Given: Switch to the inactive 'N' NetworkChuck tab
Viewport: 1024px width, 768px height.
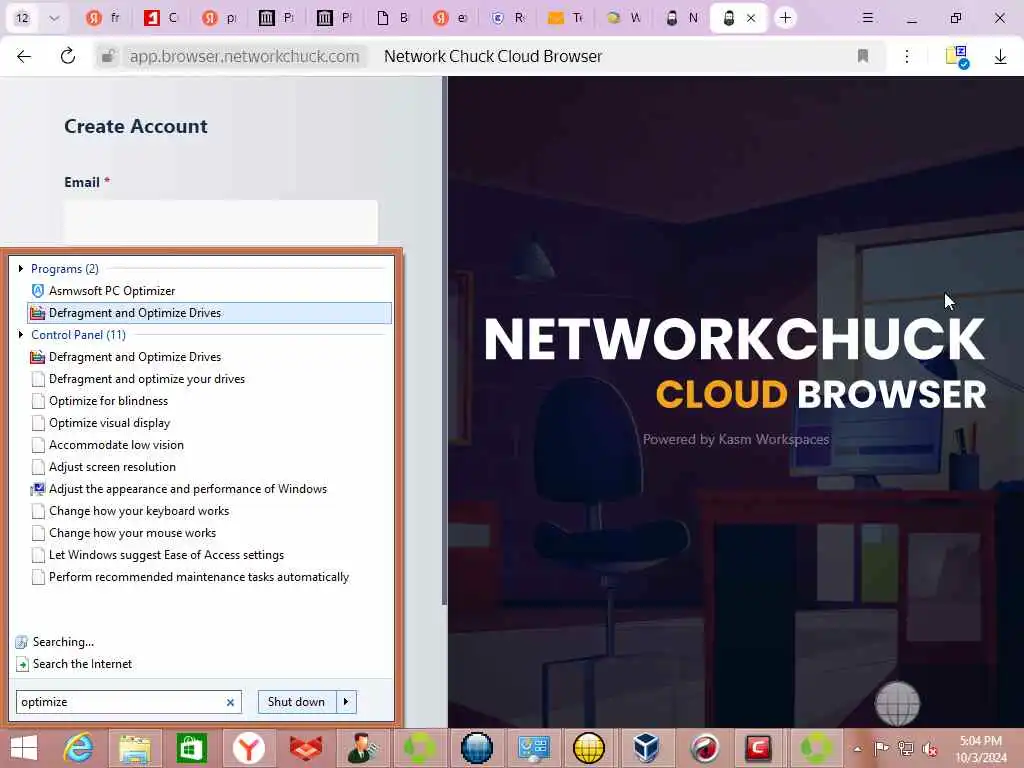Looking at the screenshot, I should pyautogui.click(x=681, y=18).
